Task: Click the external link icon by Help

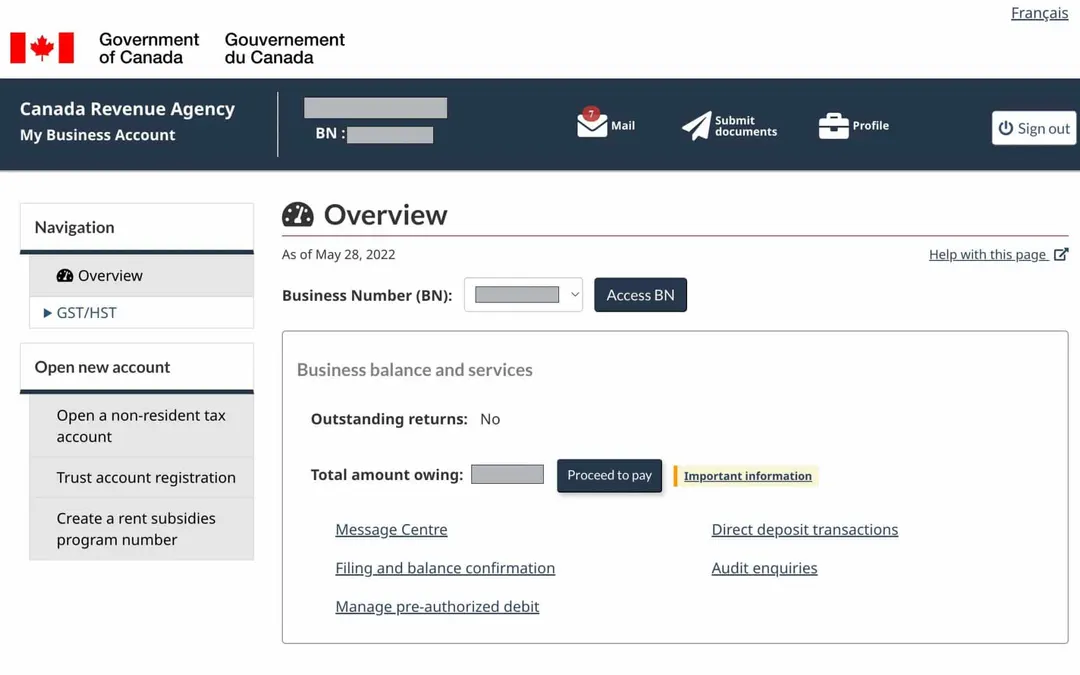Action: tap(1061, 254)
